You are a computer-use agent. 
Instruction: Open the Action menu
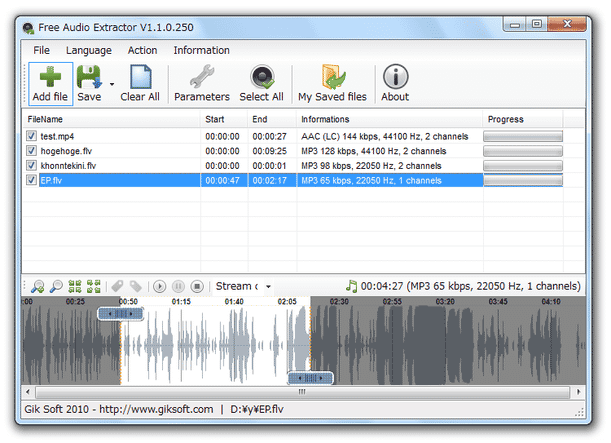(x=142, y=50)
